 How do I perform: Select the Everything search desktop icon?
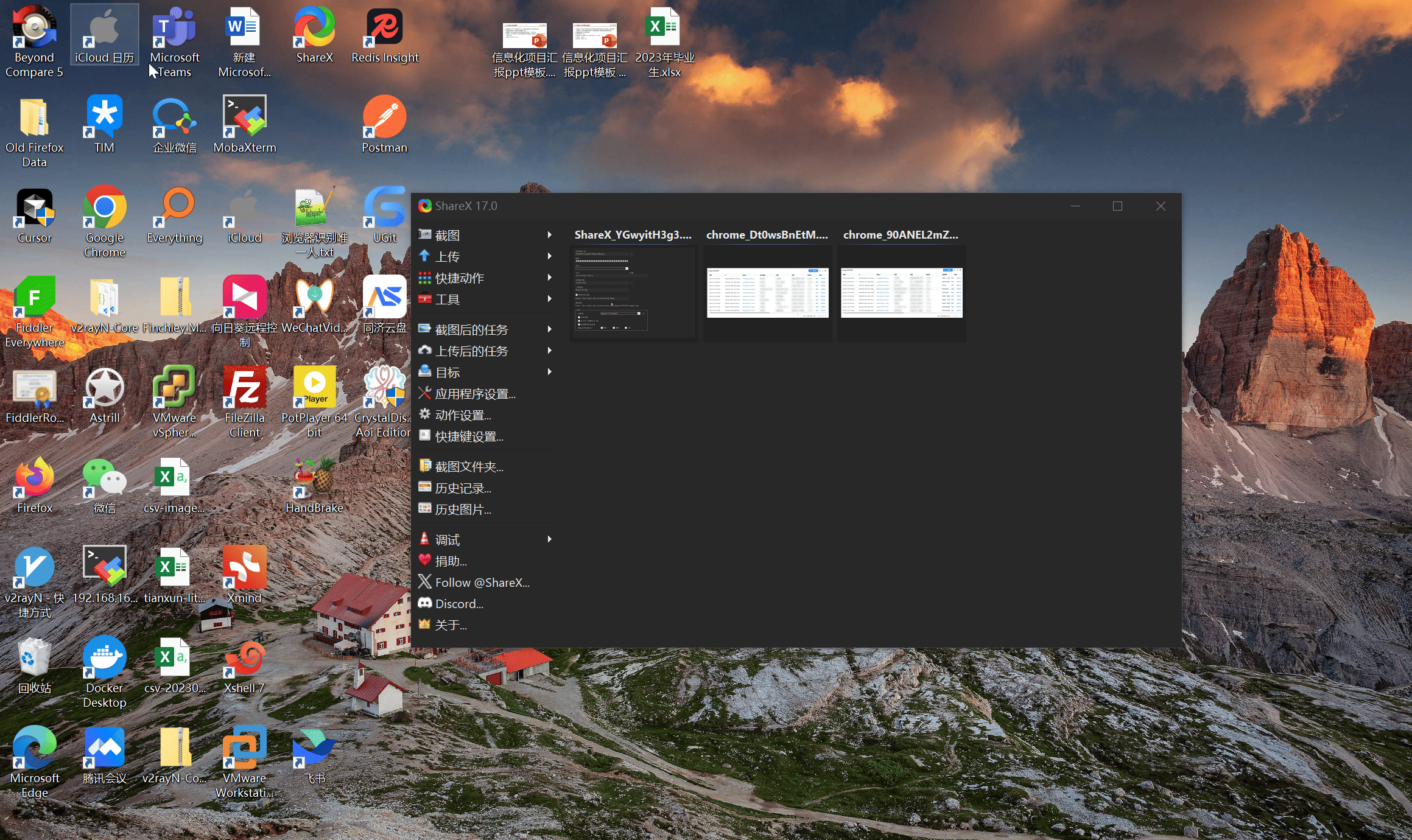(x=174, y=214)
